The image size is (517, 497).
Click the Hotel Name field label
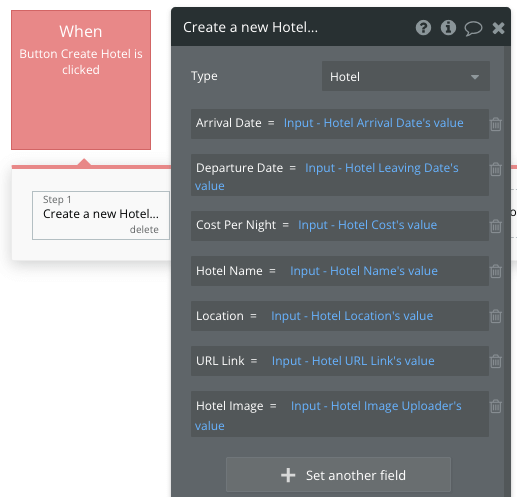click(x=229, y=271)
